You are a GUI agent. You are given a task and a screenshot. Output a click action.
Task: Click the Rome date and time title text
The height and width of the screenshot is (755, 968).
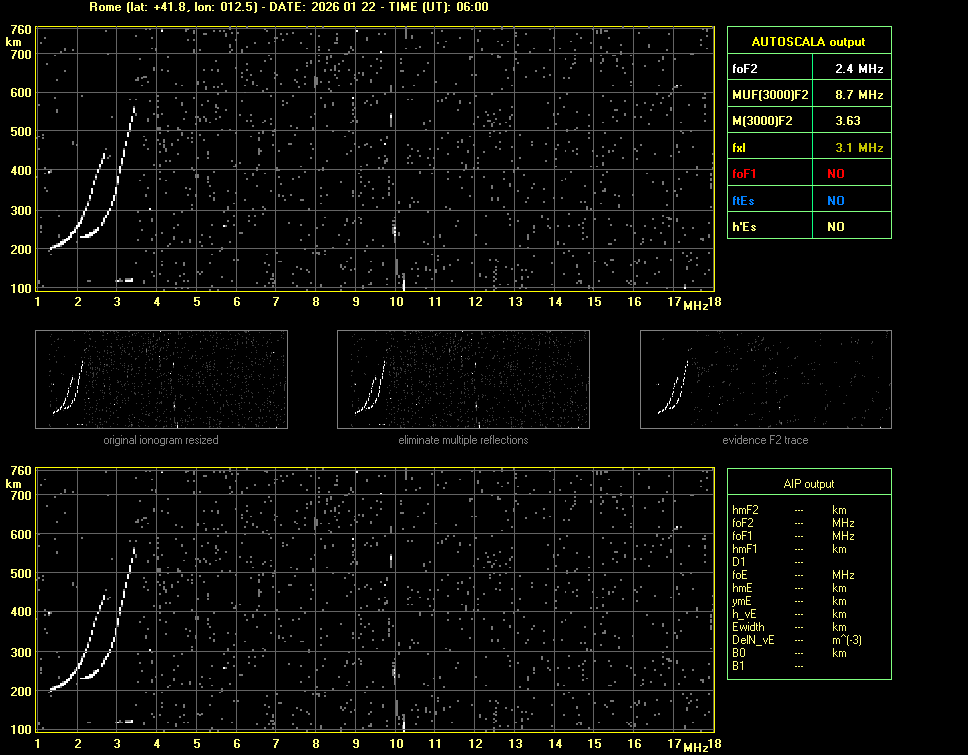pos(289,7)
